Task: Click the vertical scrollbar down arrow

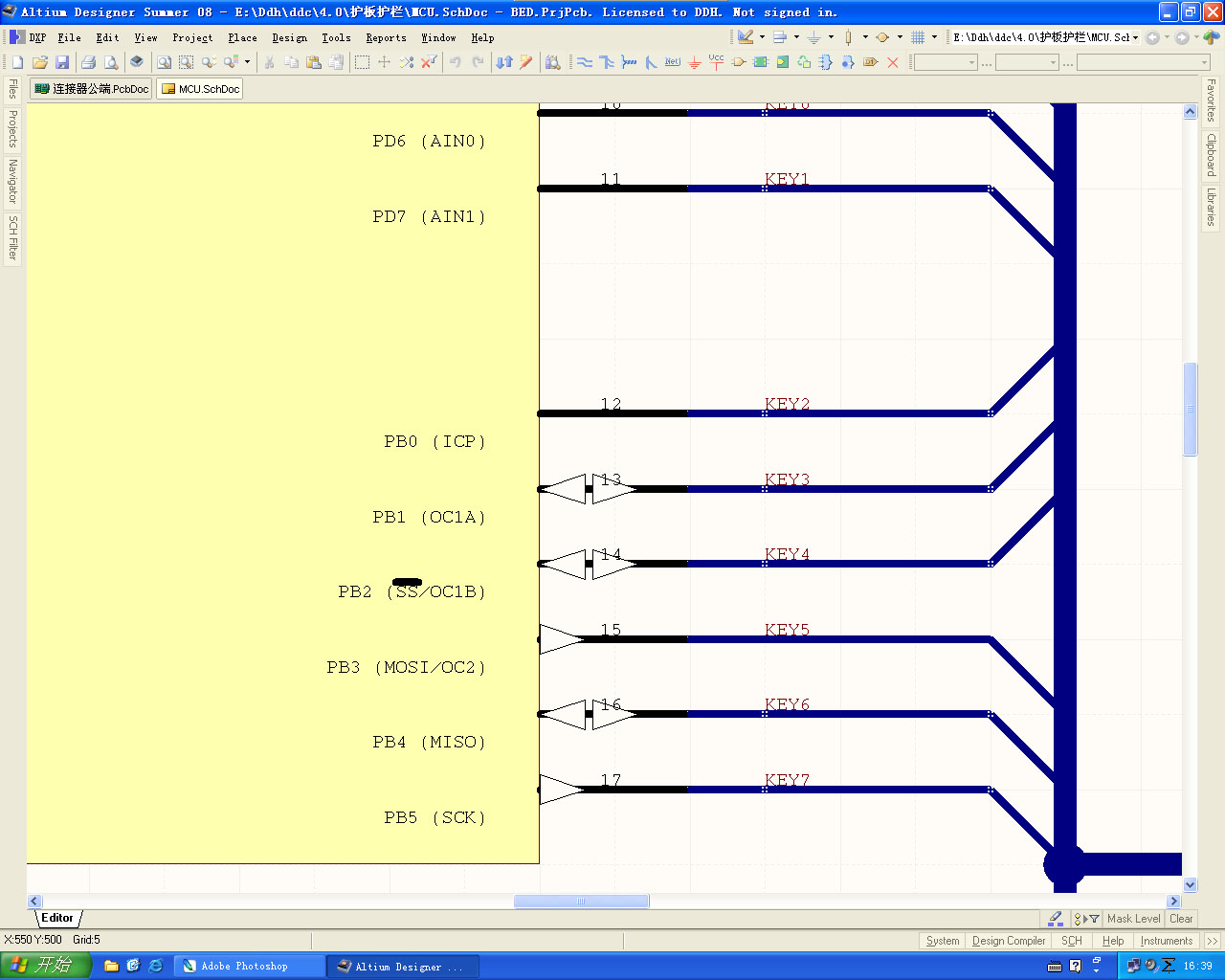Action: point(1191,885)
